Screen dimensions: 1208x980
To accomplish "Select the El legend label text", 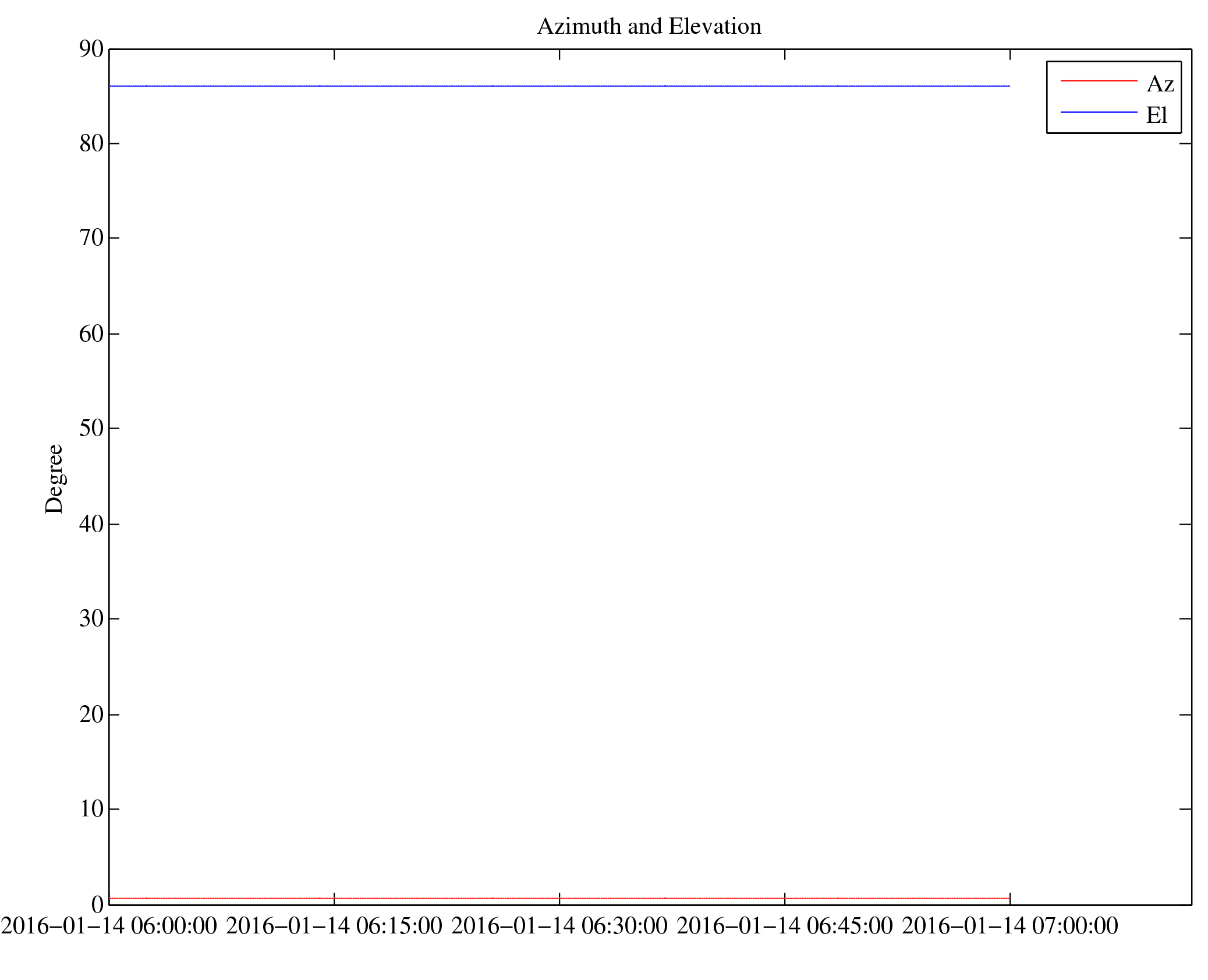I will [1156, 115].
